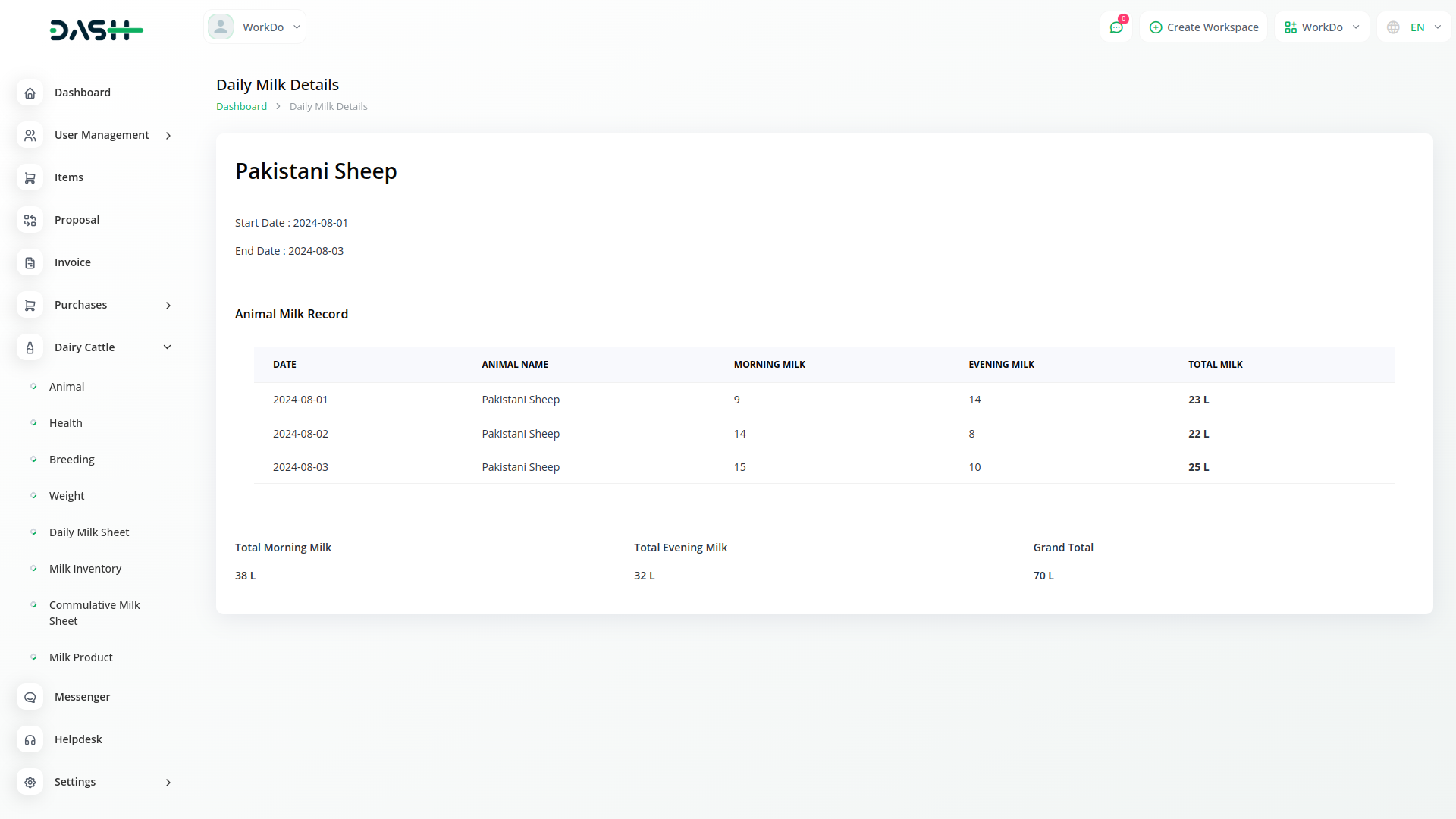The width and height of the screenshot is (1456, 819).
Task: Expand the Purchases submenu chevron
Action: tap(168, 306)
